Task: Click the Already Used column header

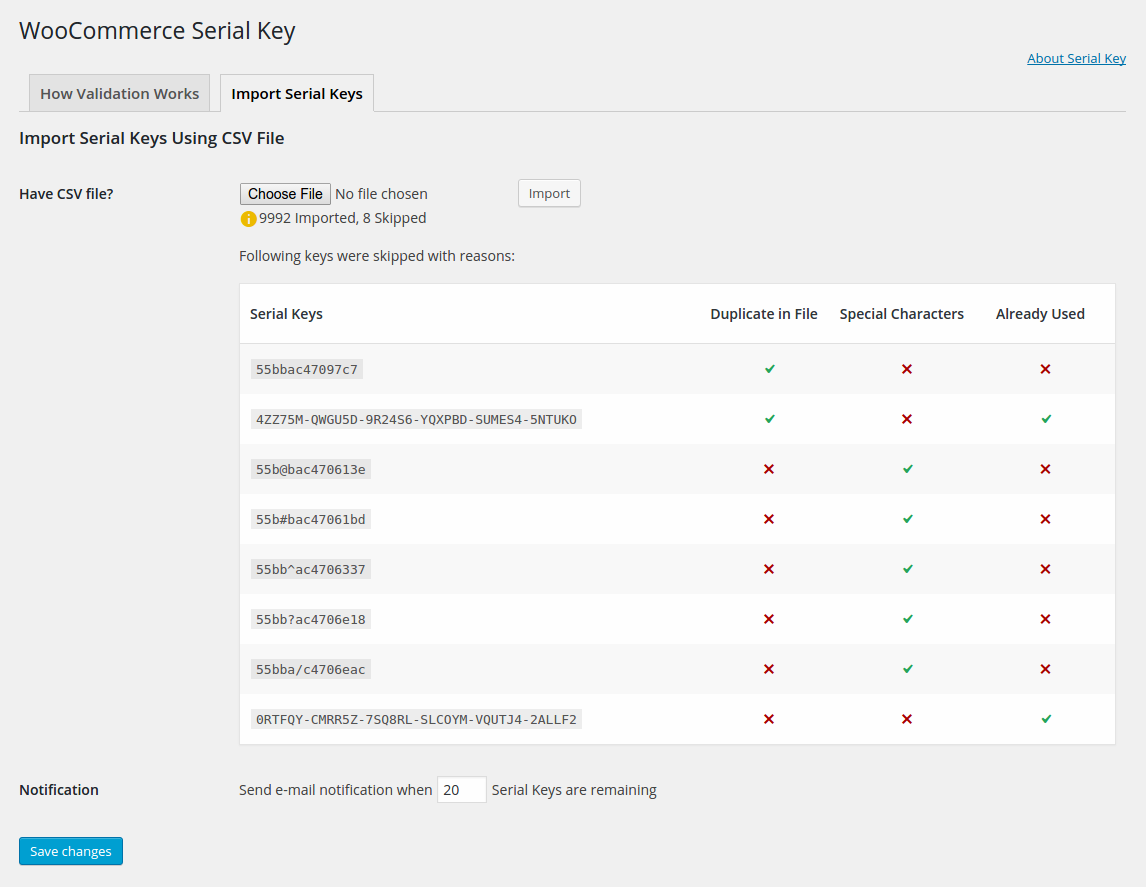Action: coord(1040,314)
